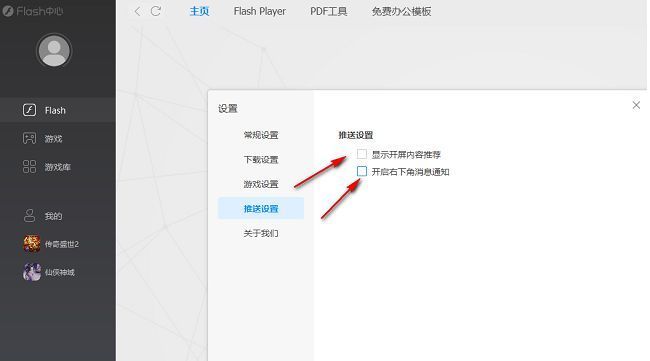Switch to the Flash Player tab
The width and height of the screenshot is (650, 361).
tap(260, 11)
